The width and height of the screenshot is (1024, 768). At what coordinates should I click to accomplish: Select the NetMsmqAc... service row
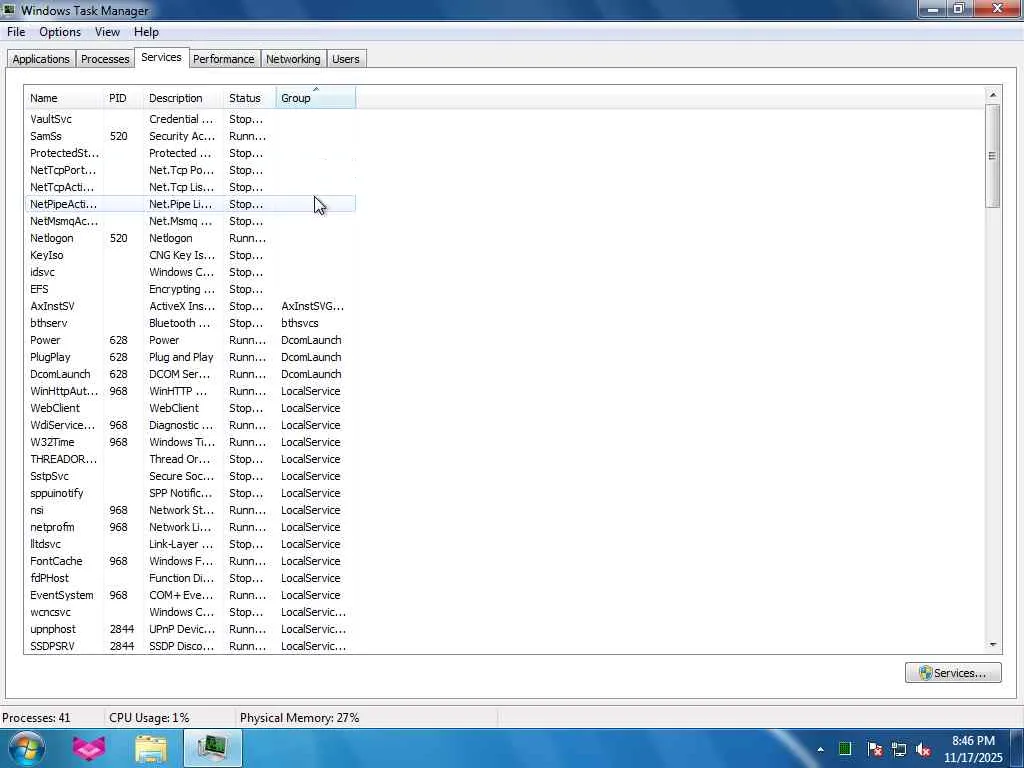click(190, 221)
